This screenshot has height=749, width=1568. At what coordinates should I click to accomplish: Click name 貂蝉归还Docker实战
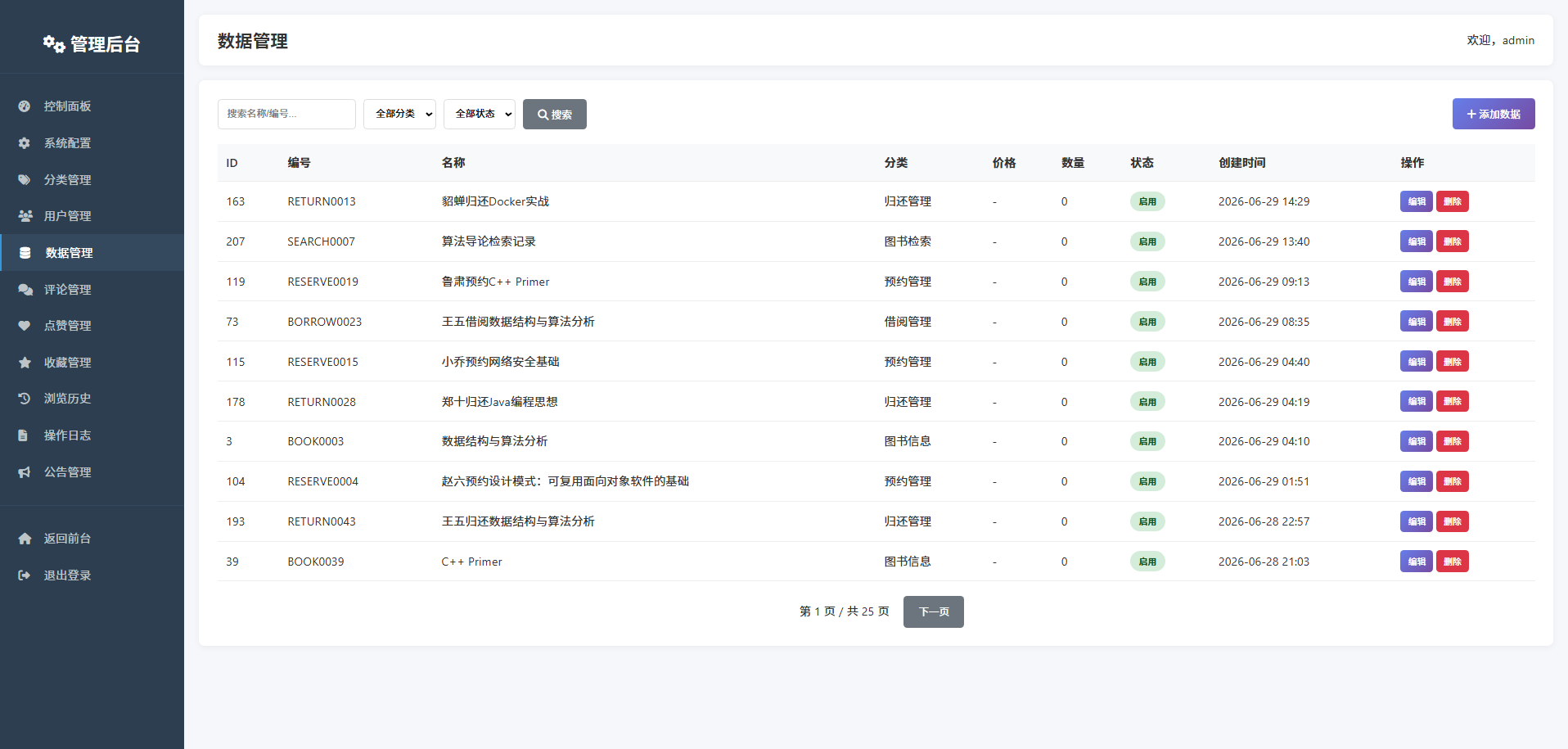(x=495, y=201)
